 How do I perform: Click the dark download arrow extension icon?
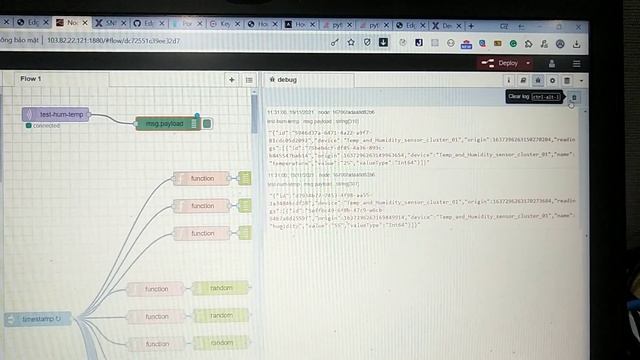click(x=383, y=42)
